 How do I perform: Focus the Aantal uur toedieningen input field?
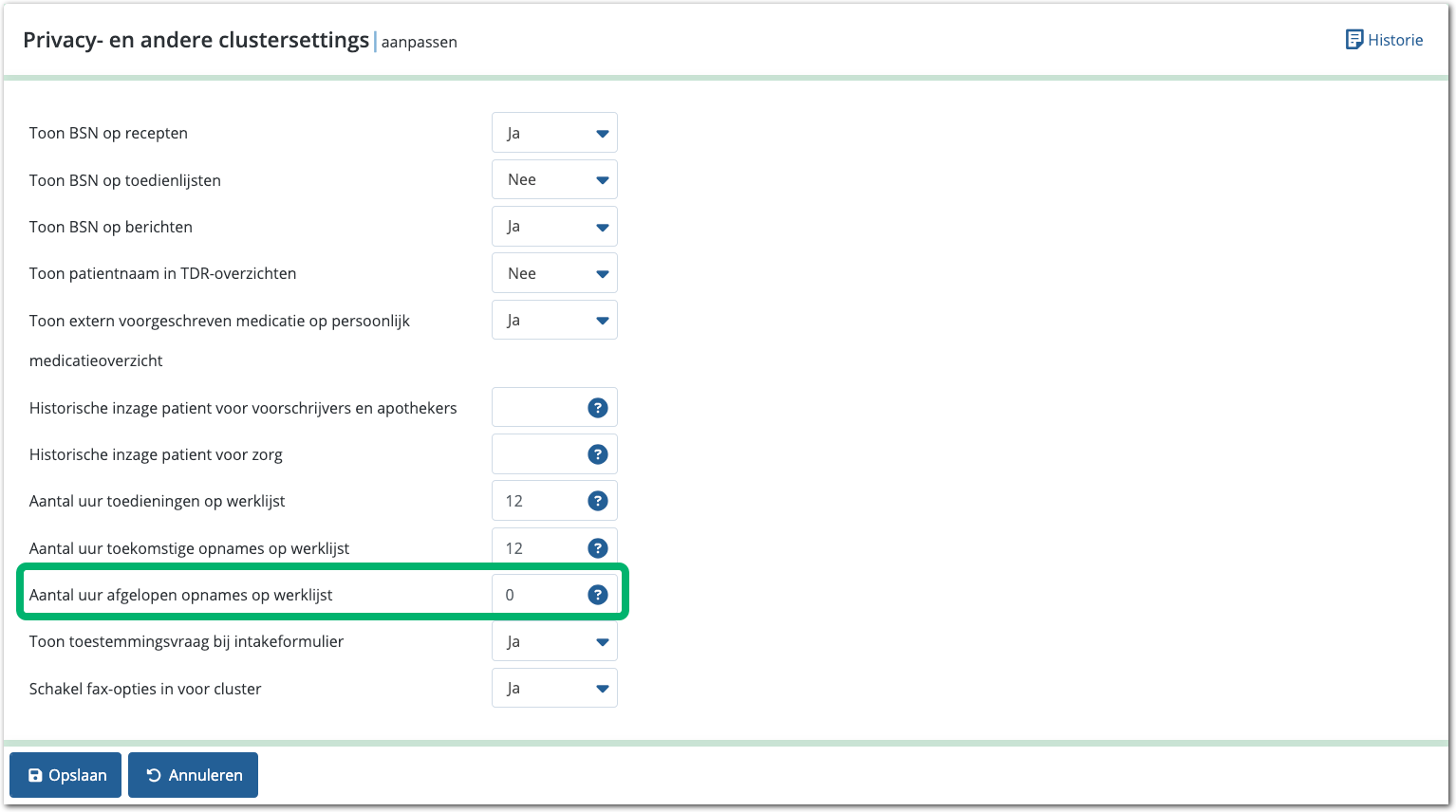(x=536, y=501)
